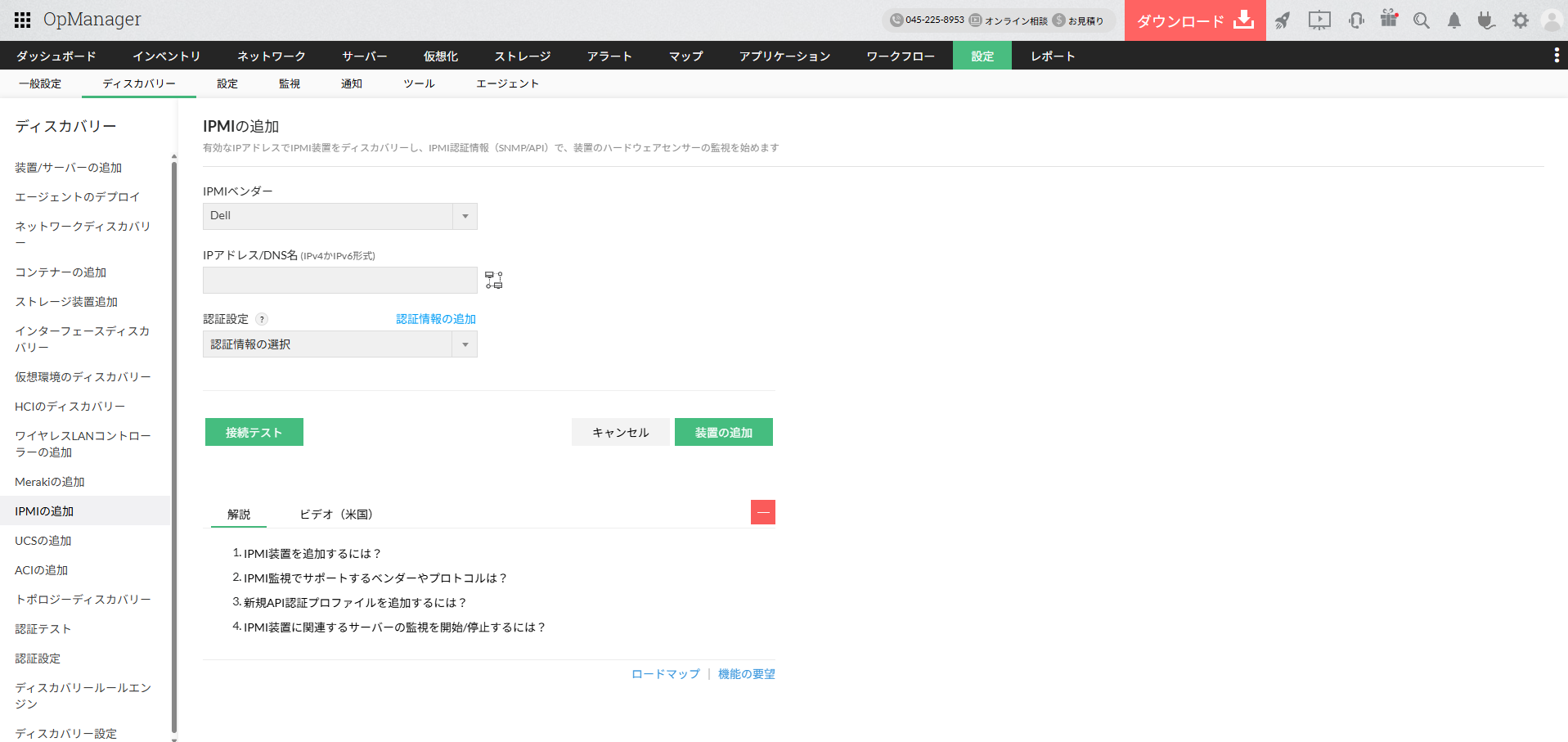Click the search magnifier icon
The height and width of the screenshot is (742, 1568).
1421,20
